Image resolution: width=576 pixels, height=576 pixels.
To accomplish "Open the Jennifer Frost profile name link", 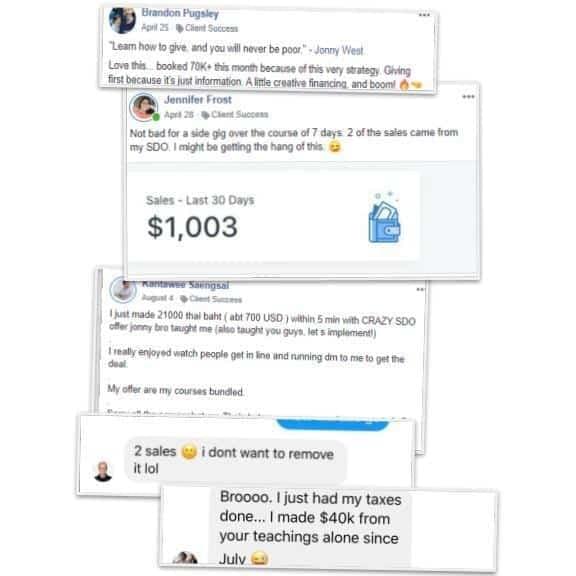I will pyautogui.click(x=198, y=100).
